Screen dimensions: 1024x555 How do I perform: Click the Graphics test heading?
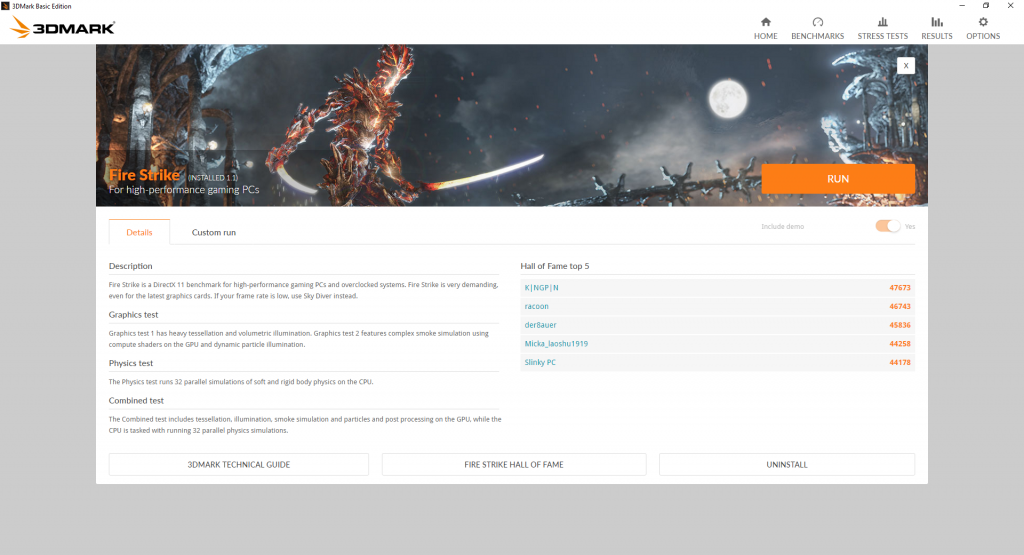[x=133, y=315]
